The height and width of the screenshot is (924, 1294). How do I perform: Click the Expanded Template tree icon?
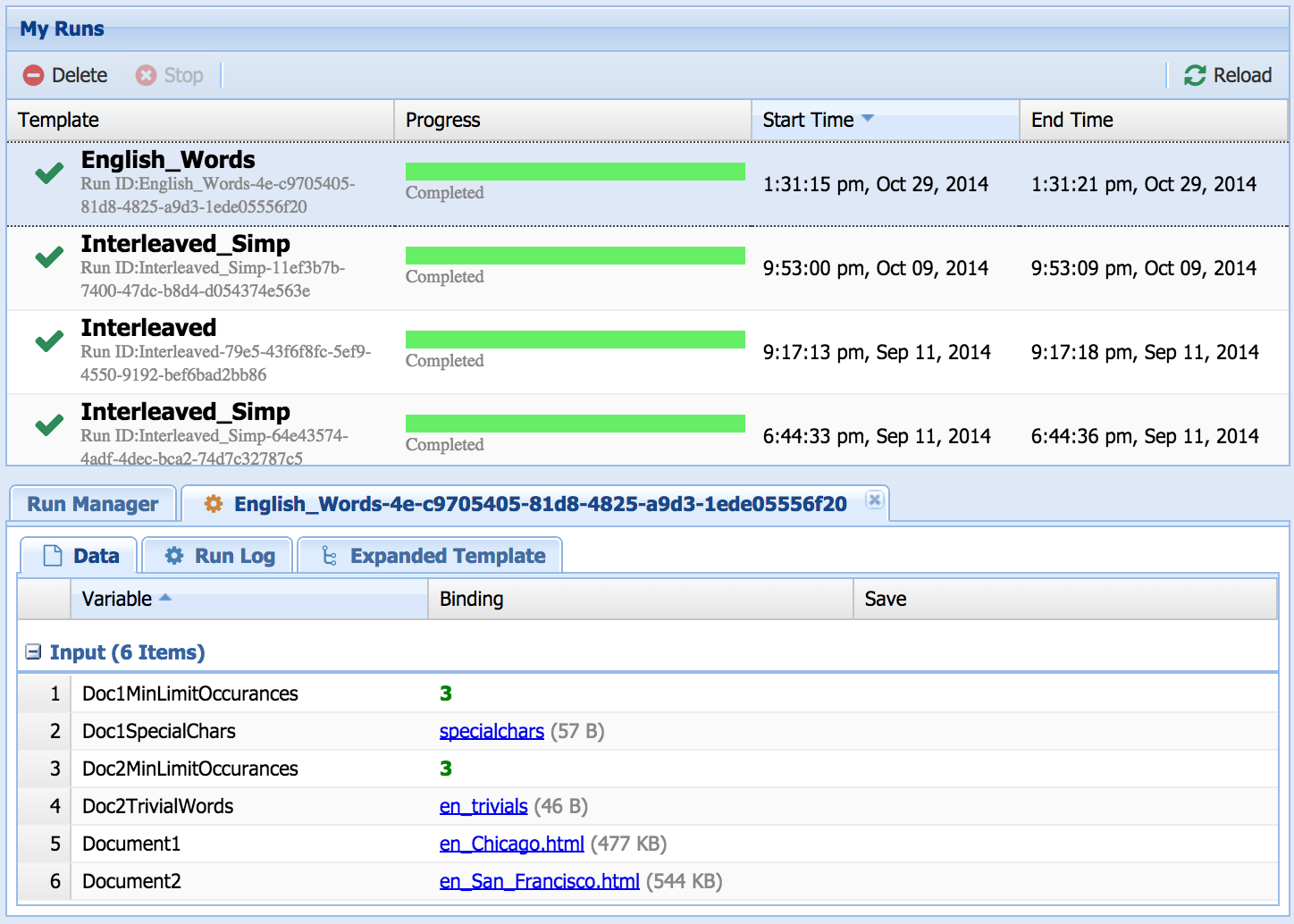329,556
